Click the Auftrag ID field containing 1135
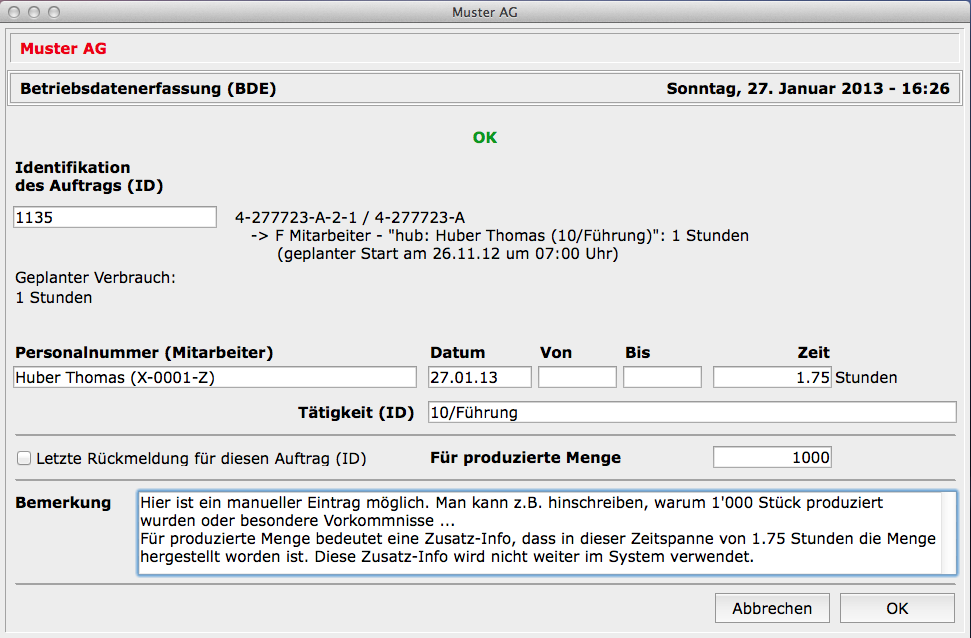Image resolution: width=971 pixels, height=638 pixels. (x=114, y=218)
